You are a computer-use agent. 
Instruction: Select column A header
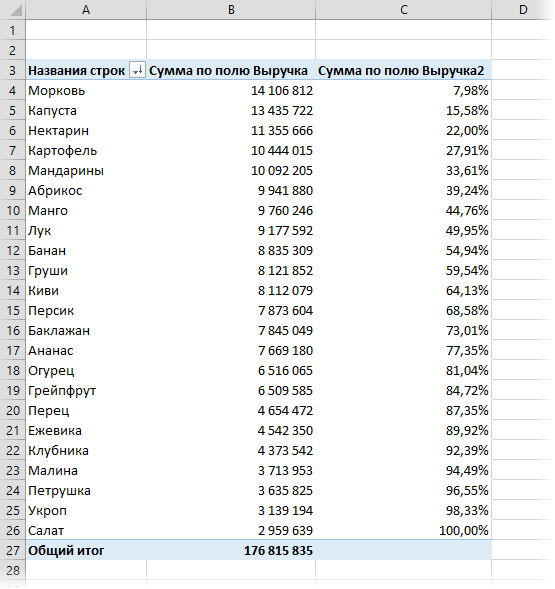[x=86, y=10]
